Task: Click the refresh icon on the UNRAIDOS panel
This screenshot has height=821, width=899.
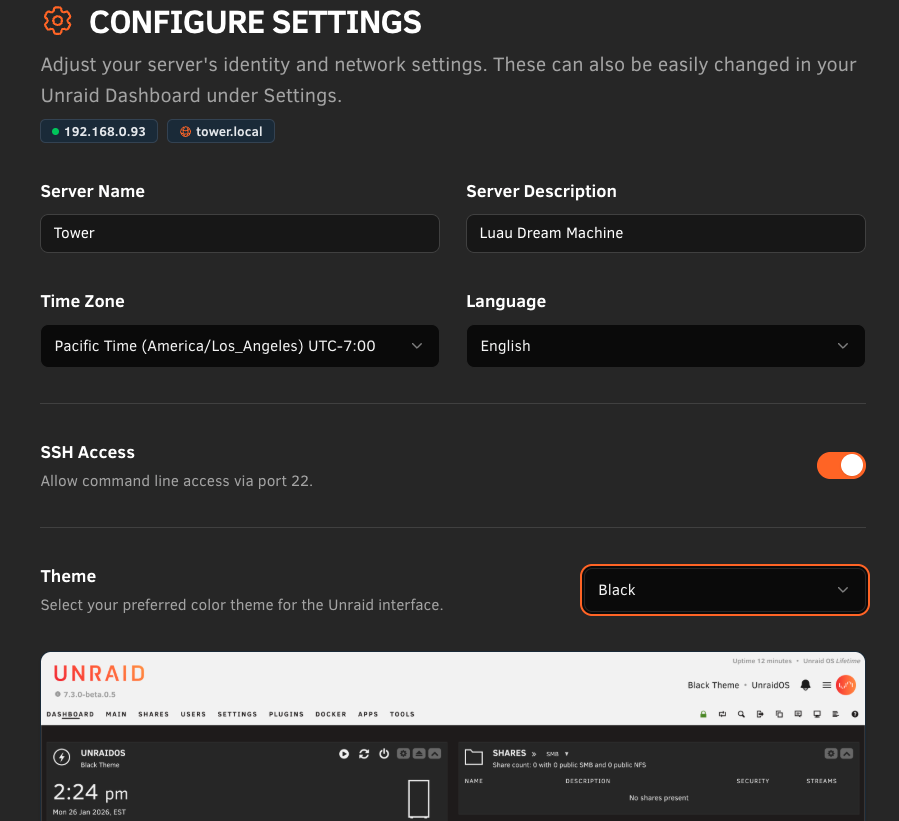Action: 364,757
